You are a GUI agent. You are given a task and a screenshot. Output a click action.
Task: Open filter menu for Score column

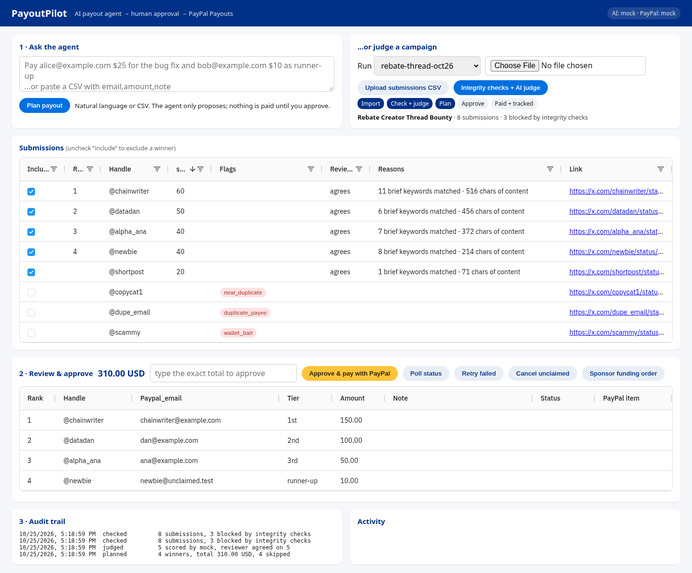[200, 169]
